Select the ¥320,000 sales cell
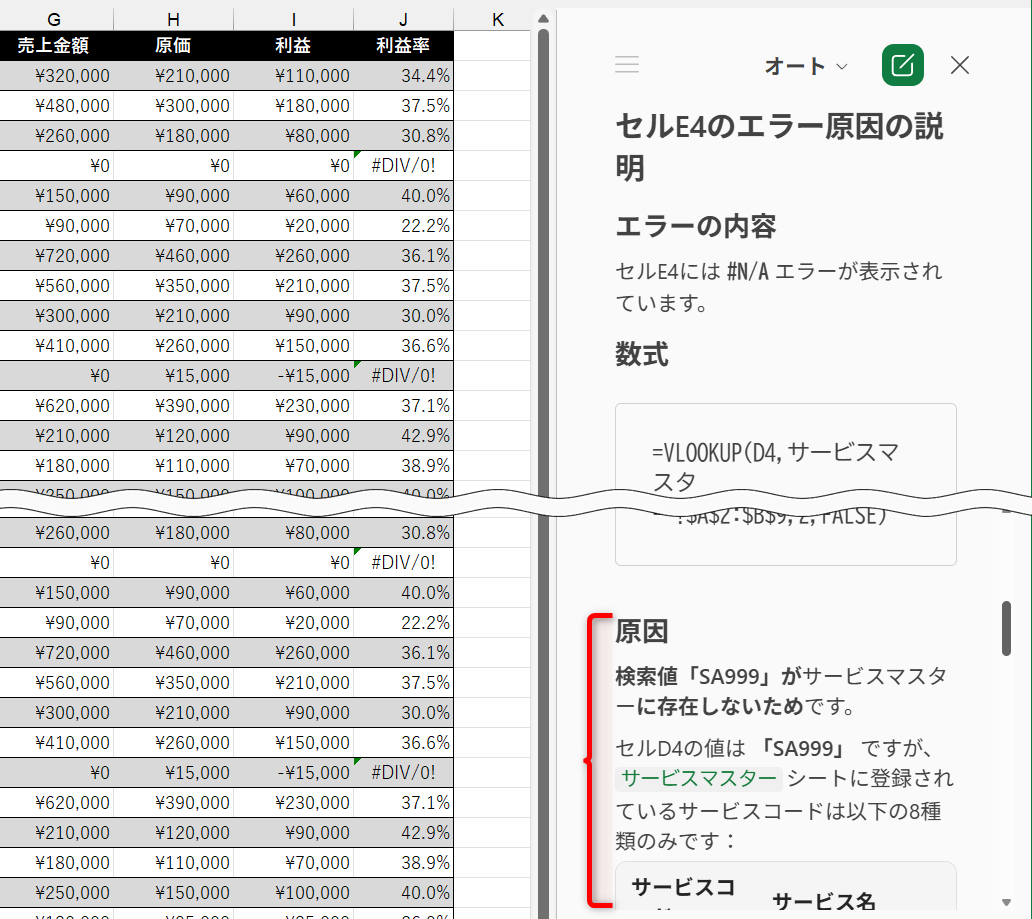 tap(57, 76)
